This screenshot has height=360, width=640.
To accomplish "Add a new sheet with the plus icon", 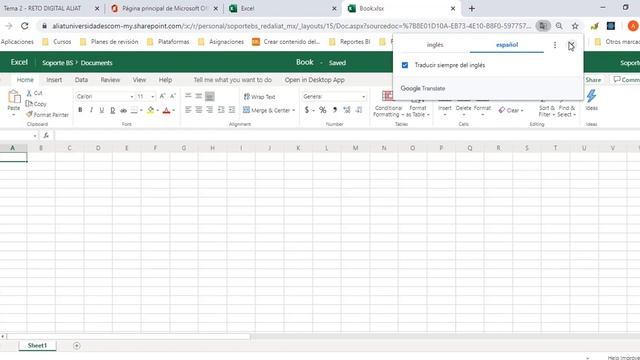I will point(76,346).
